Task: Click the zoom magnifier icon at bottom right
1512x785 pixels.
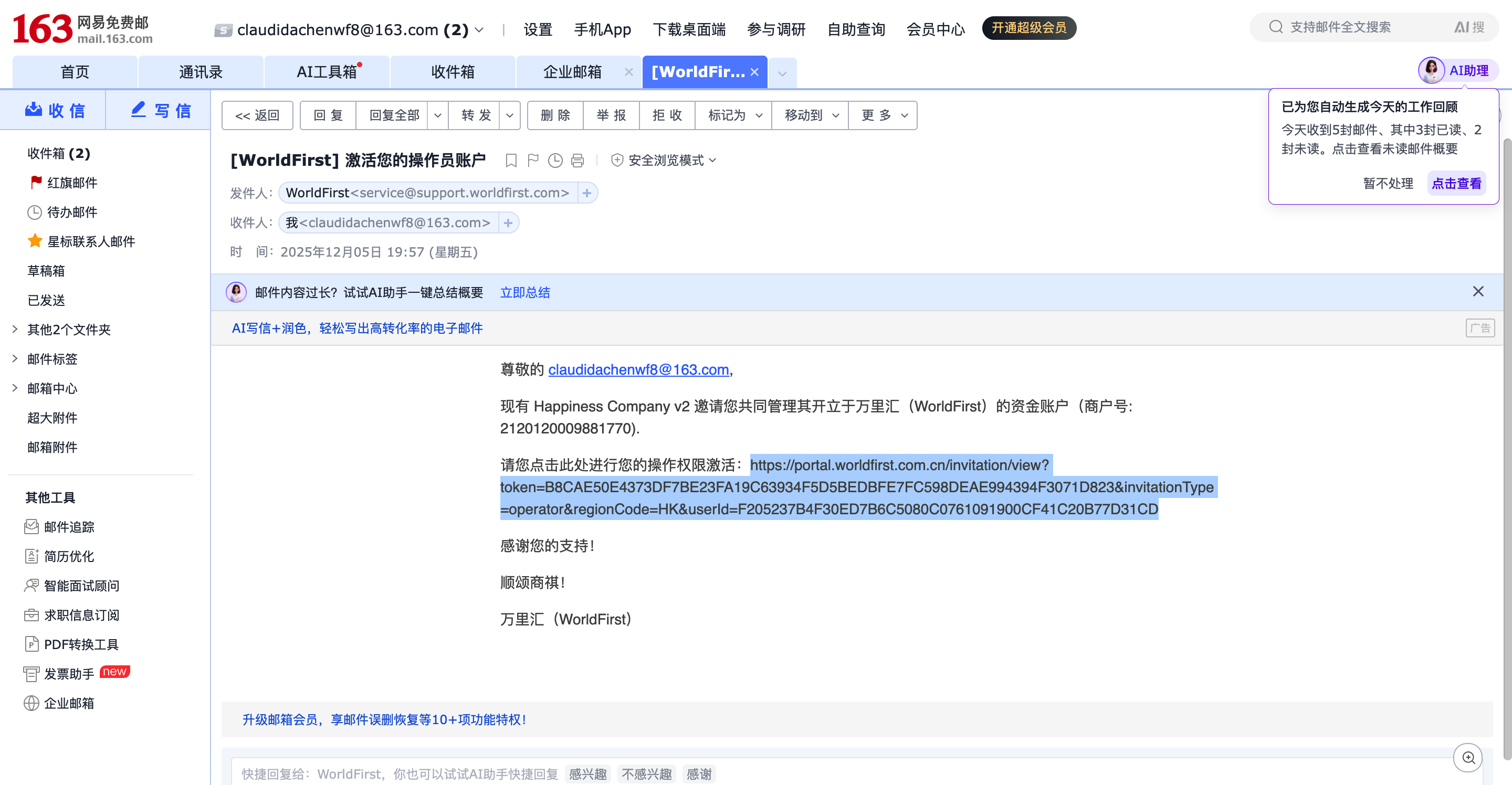Action: (1468, 757)
